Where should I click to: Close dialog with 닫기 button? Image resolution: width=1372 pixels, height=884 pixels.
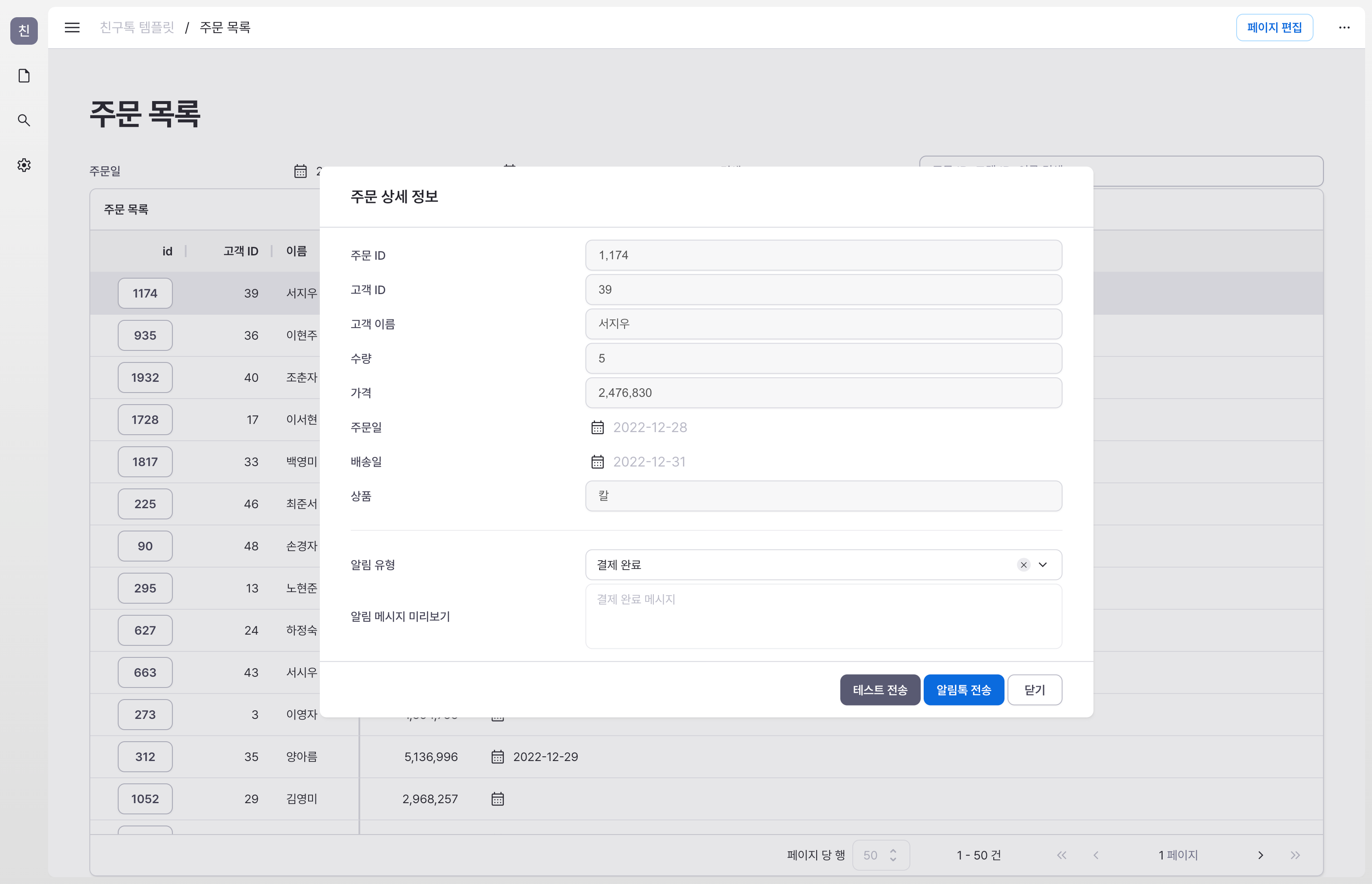click(1035, 690)
